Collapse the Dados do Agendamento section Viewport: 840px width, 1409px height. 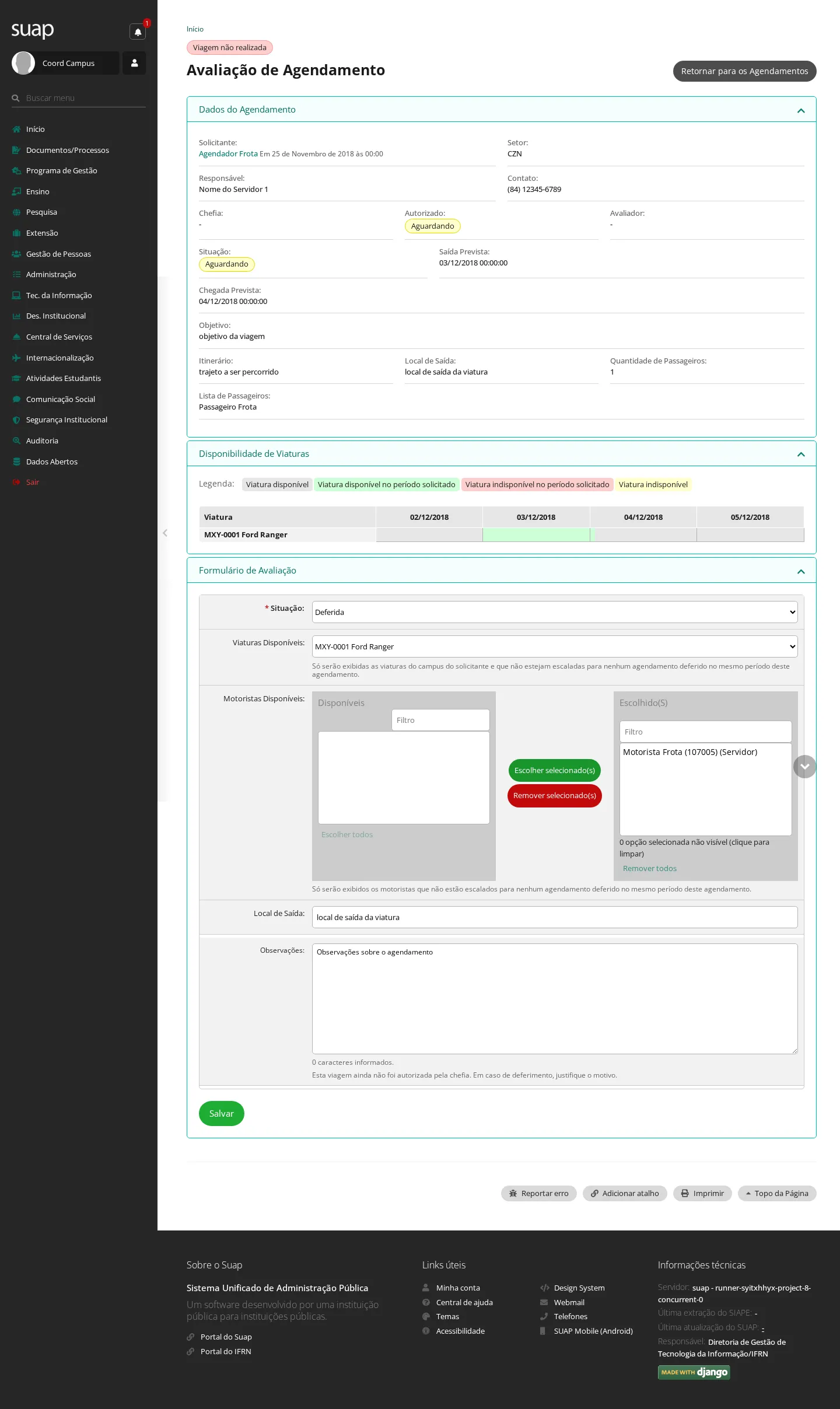click(x=801, y=110)
